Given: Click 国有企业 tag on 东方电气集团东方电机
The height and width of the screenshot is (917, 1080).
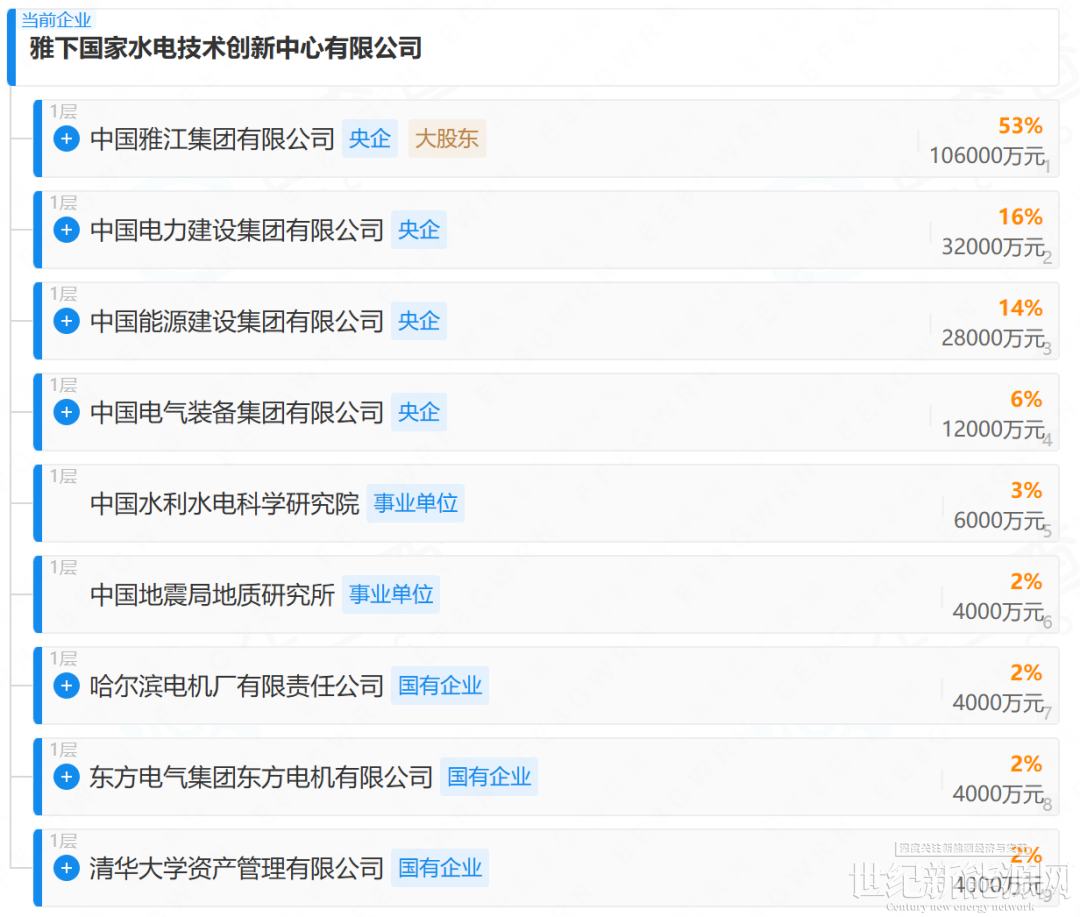Looking at the screenshot, I should click(489, 777).
